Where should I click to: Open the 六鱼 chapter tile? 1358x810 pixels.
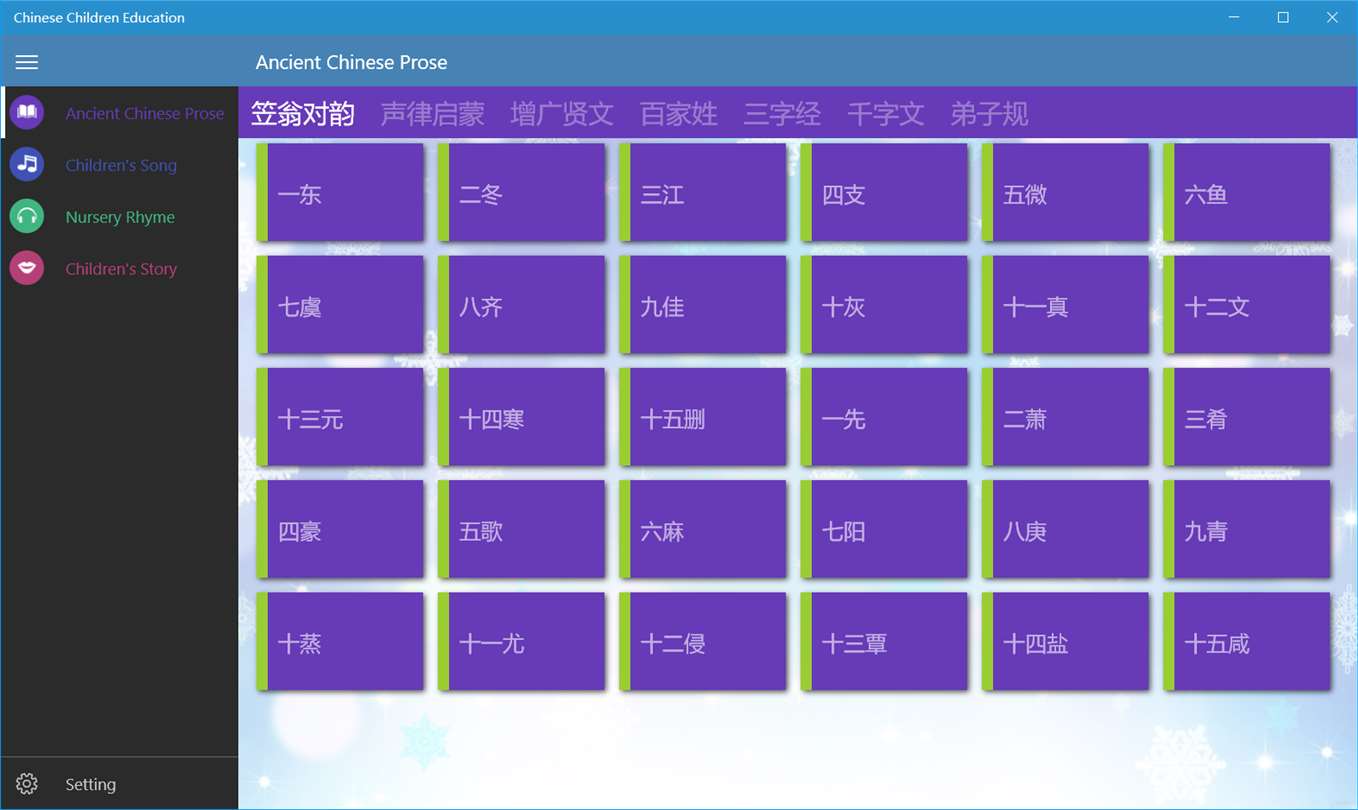(x=1247, y=192)
